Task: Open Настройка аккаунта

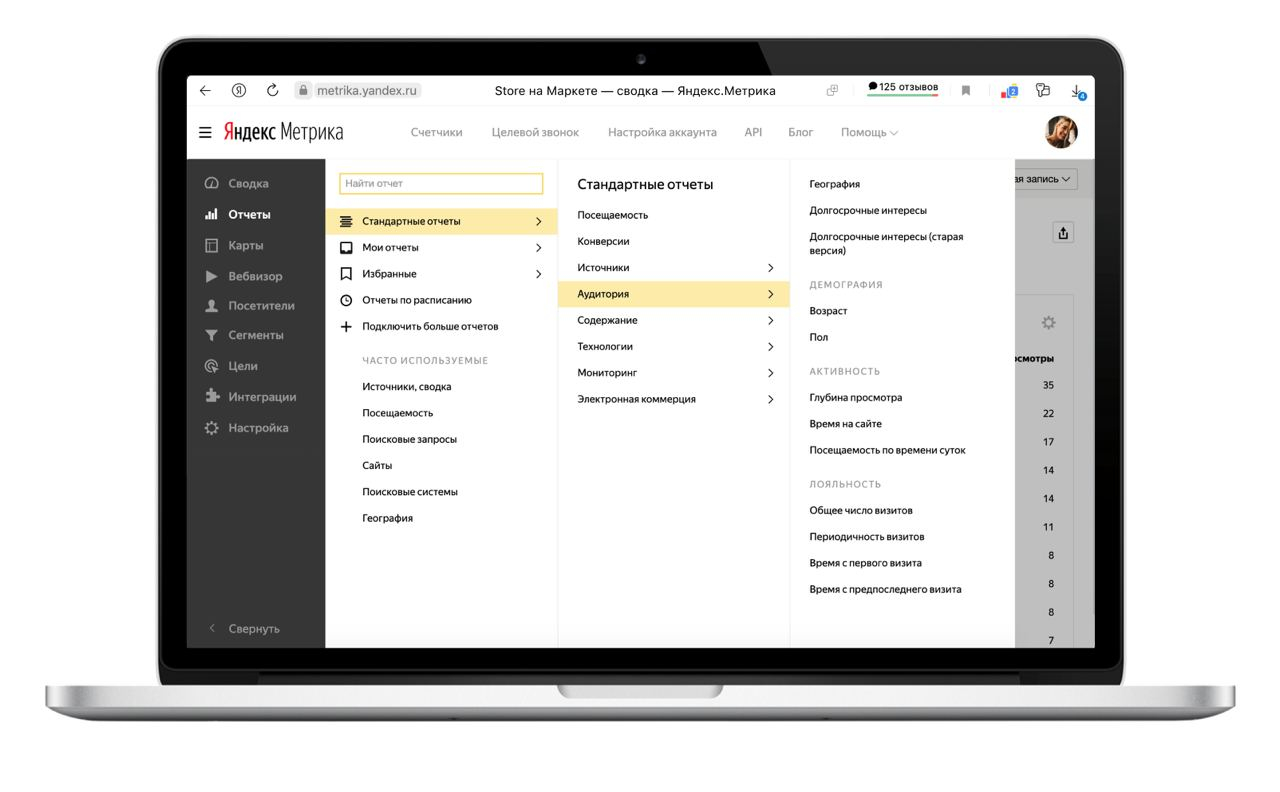Action: (662, 132)
